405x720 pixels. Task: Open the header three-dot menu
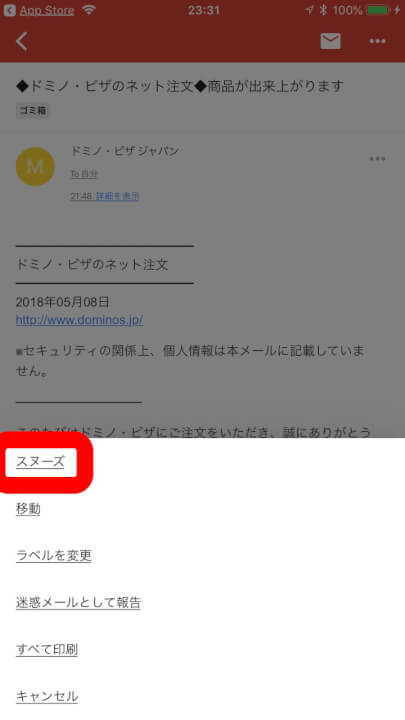377,41
